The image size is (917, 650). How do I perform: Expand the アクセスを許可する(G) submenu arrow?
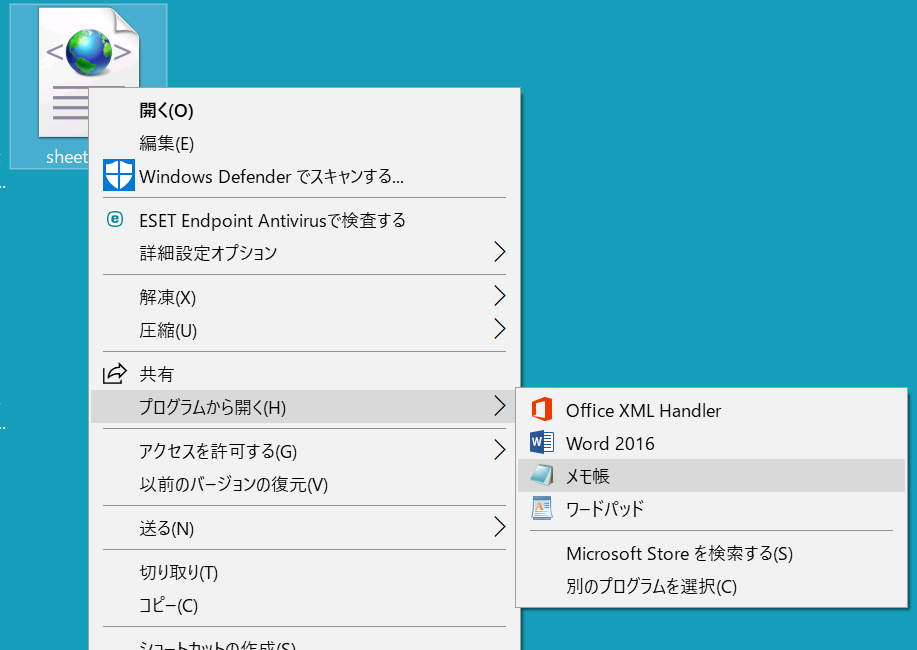click(499, 450)
